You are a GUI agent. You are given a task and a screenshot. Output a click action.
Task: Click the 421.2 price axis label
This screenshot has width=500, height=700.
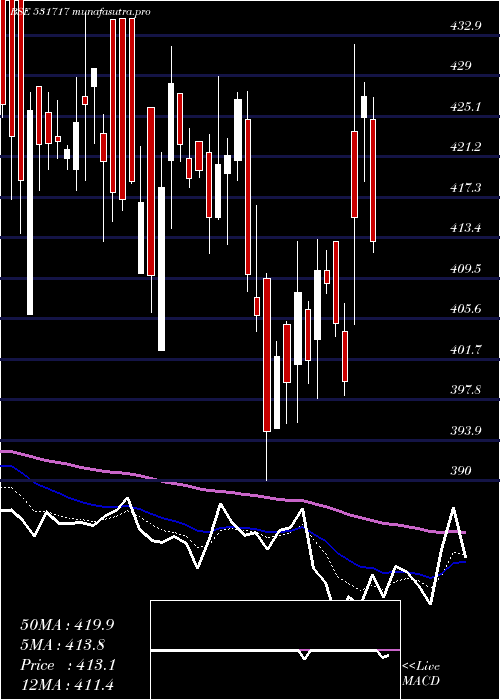(466, 147)
